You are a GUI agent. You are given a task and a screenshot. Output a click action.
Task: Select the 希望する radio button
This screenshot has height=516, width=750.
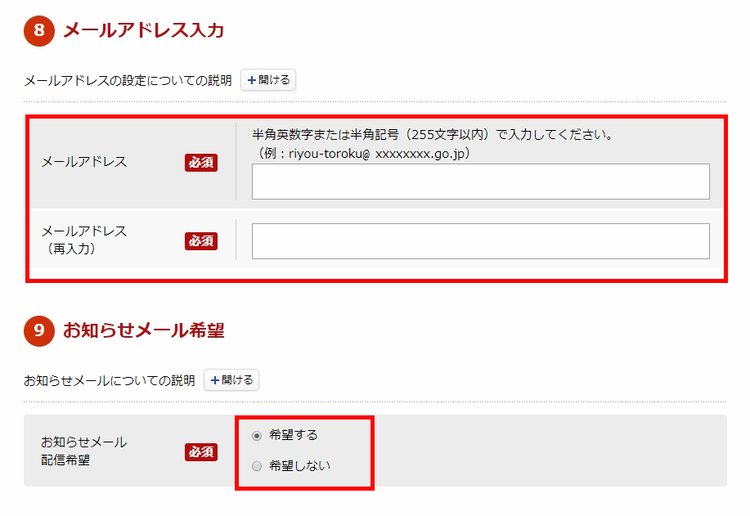point(257,436)
